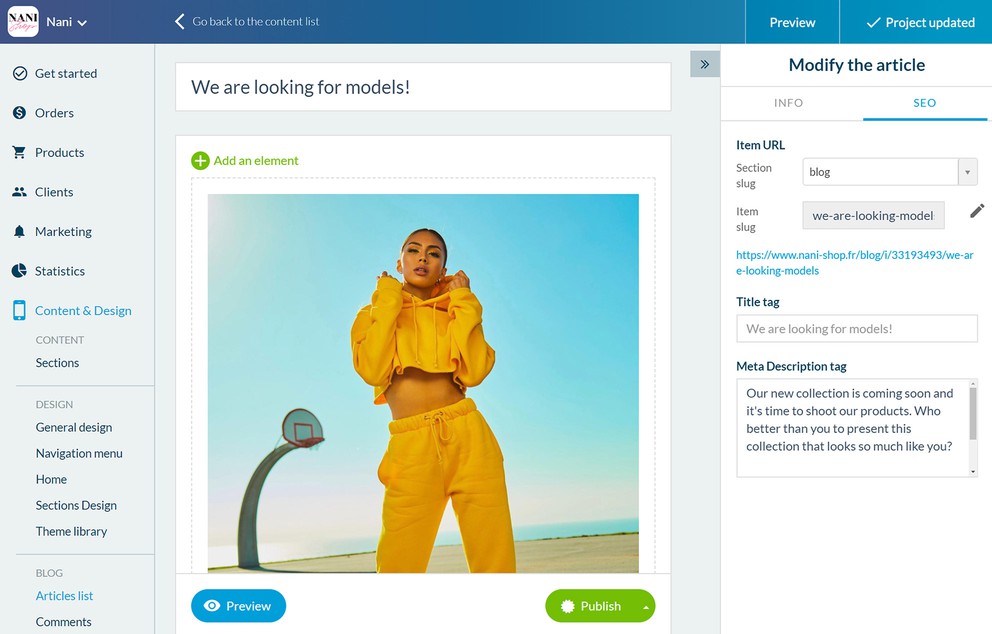Open the nani-shop.fr article URL link

[855, 263]
